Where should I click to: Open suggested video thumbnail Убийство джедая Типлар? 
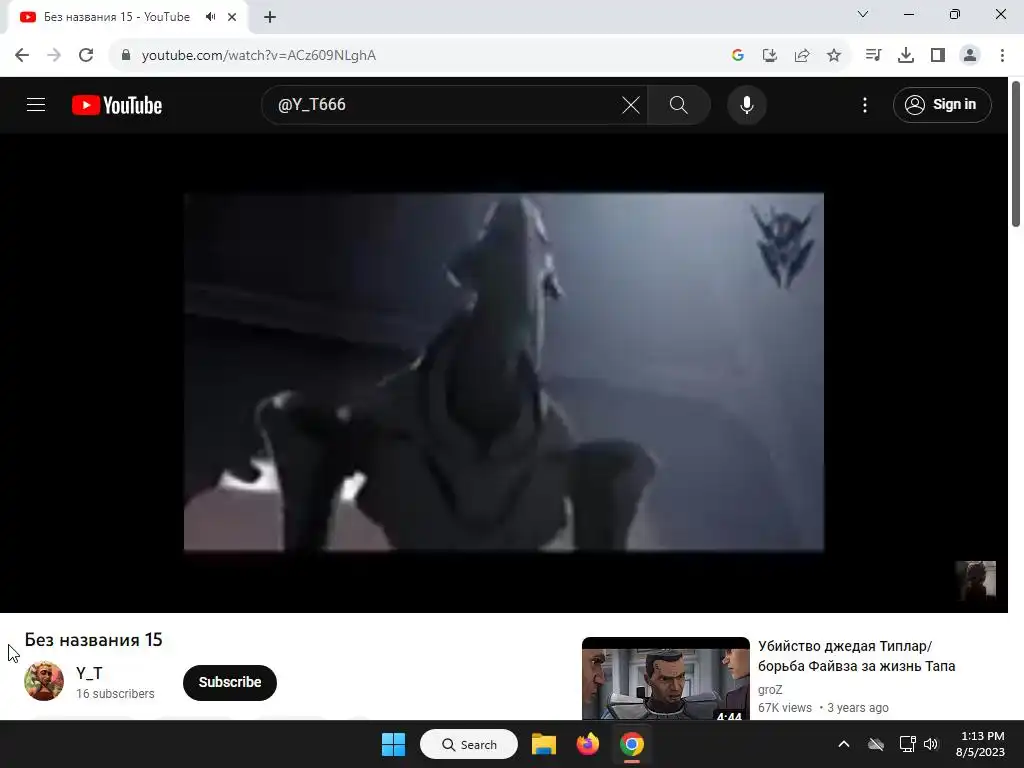coord(665,679)
